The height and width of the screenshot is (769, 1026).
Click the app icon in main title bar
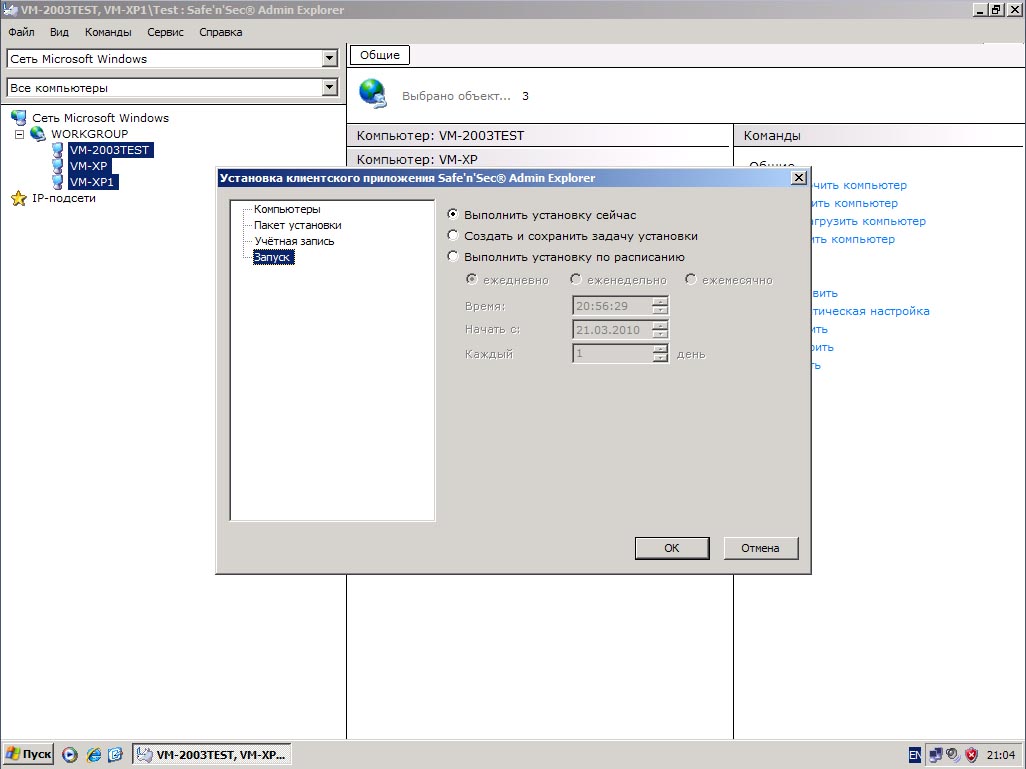coord(10,10)
